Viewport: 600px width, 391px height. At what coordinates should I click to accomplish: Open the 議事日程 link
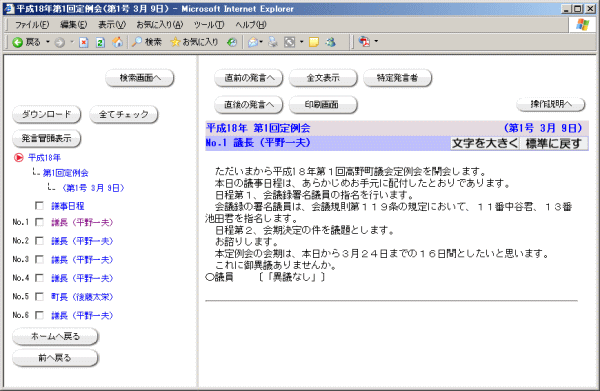pyautogui.click(x=68, y=206)
